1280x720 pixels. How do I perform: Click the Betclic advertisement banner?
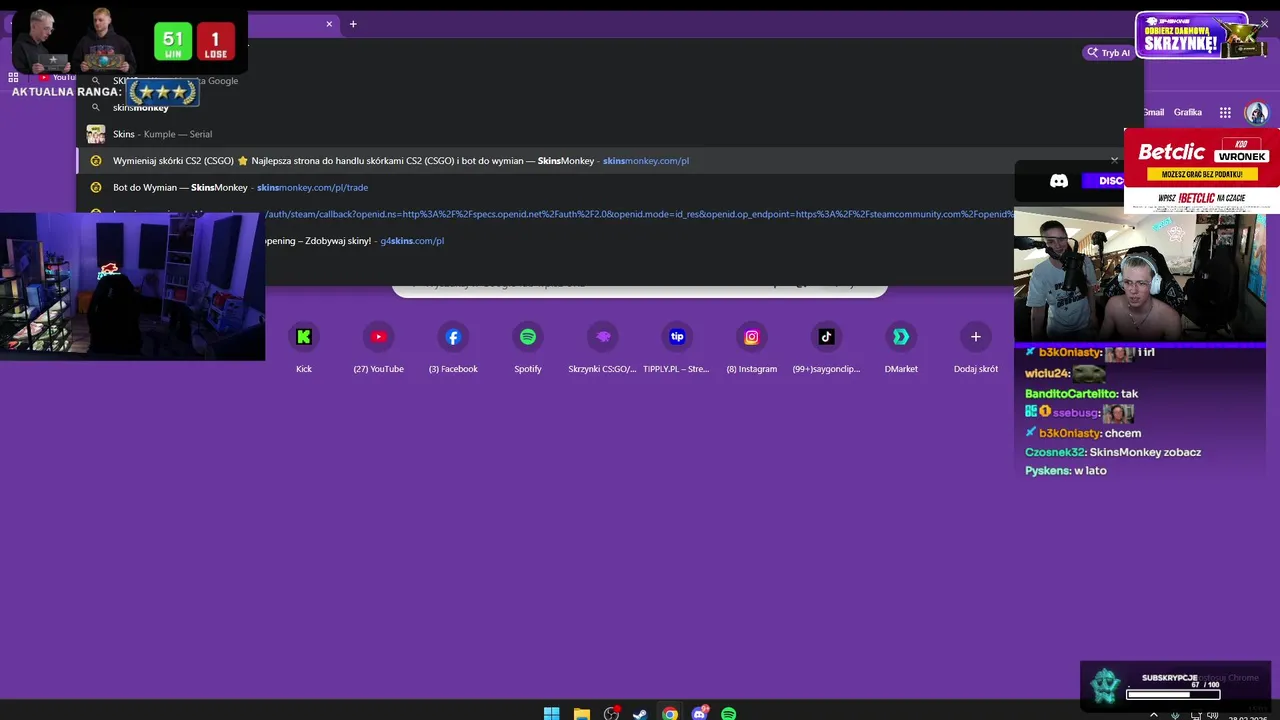point(1202,170)
